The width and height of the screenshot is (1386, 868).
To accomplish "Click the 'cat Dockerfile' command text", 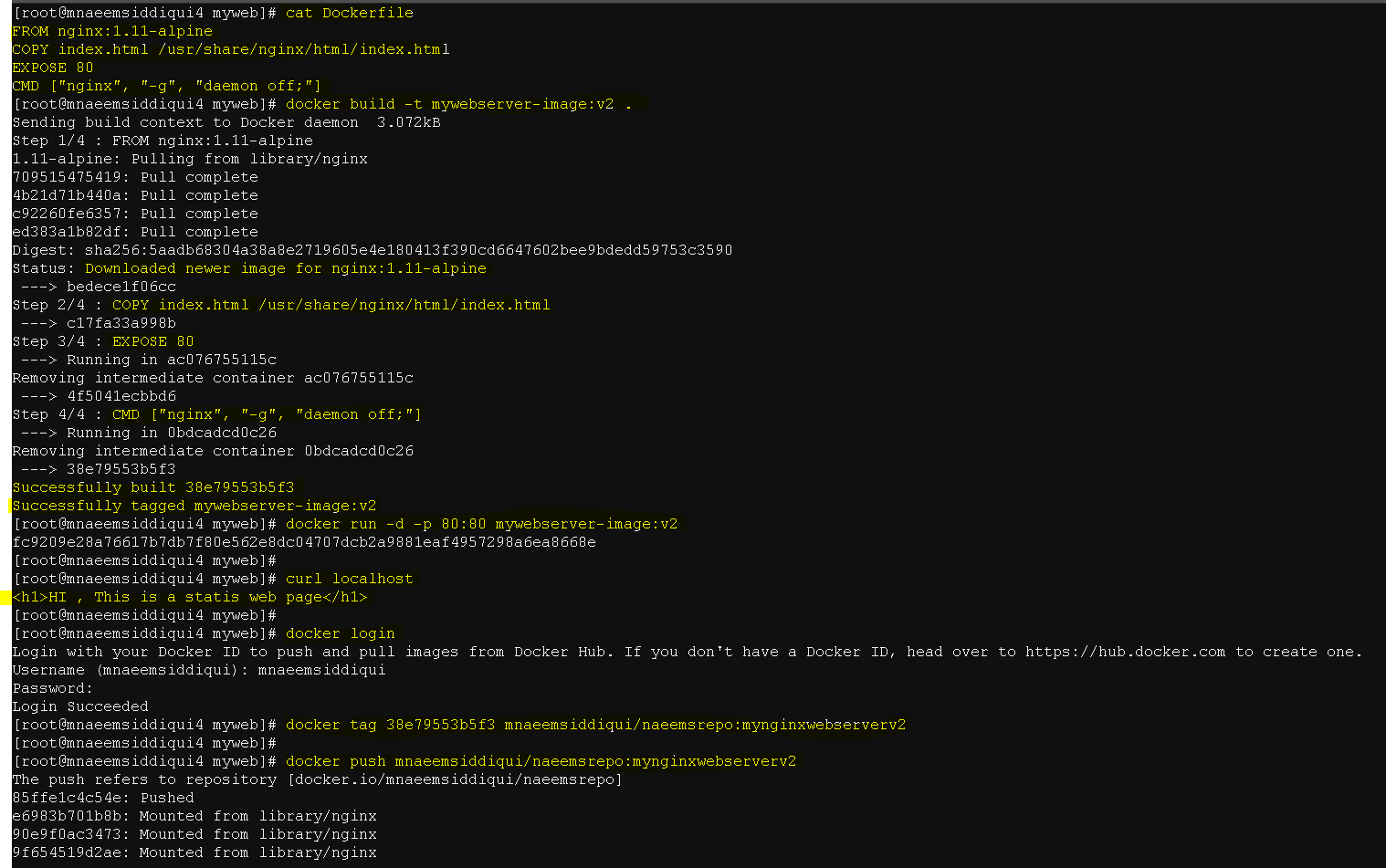I will click(349, 13).
